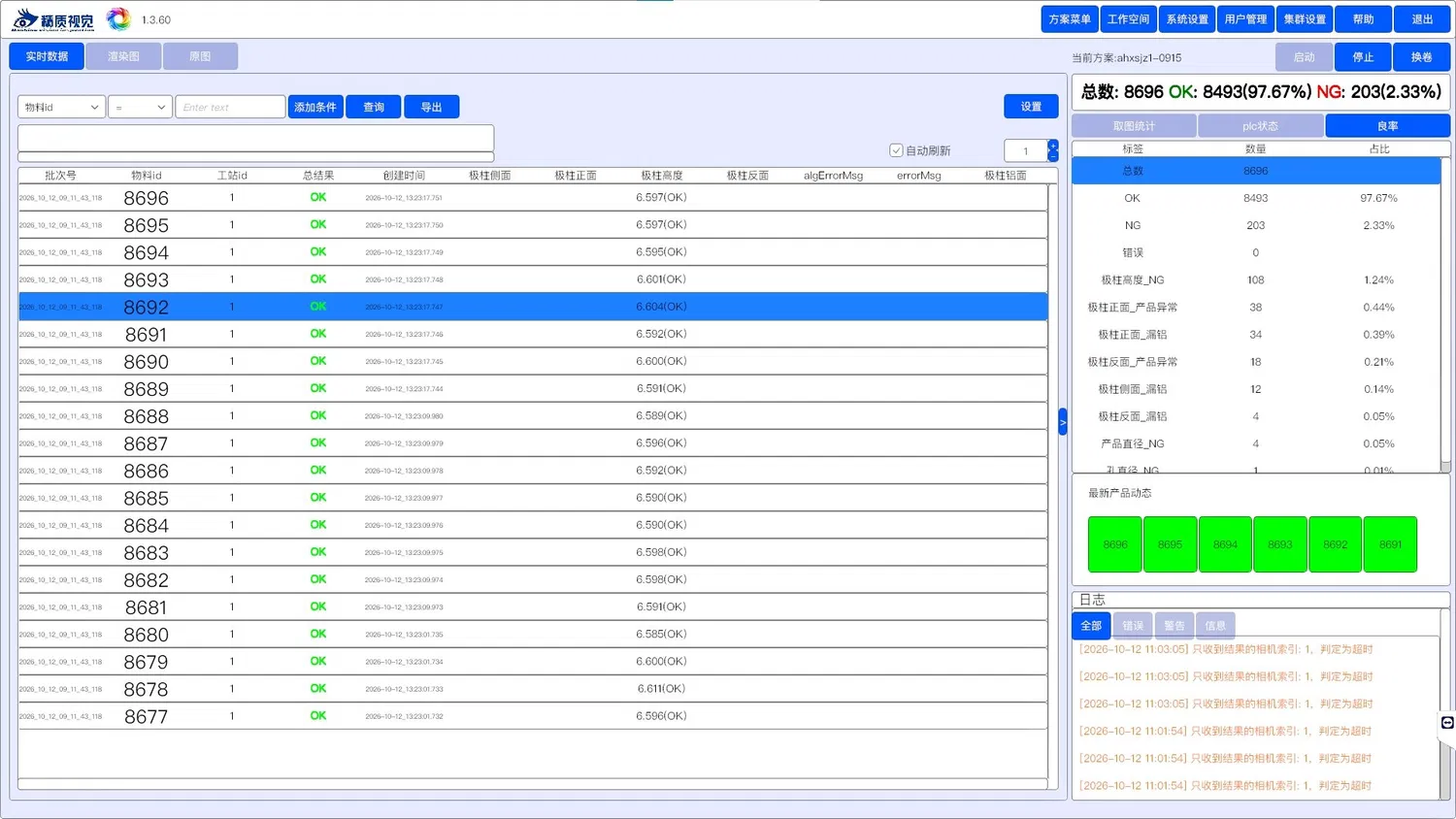This screenshot has height=819, width=1456.
Task: Switch to the 渲染图 tab
Action: click(x=123, y=56)
